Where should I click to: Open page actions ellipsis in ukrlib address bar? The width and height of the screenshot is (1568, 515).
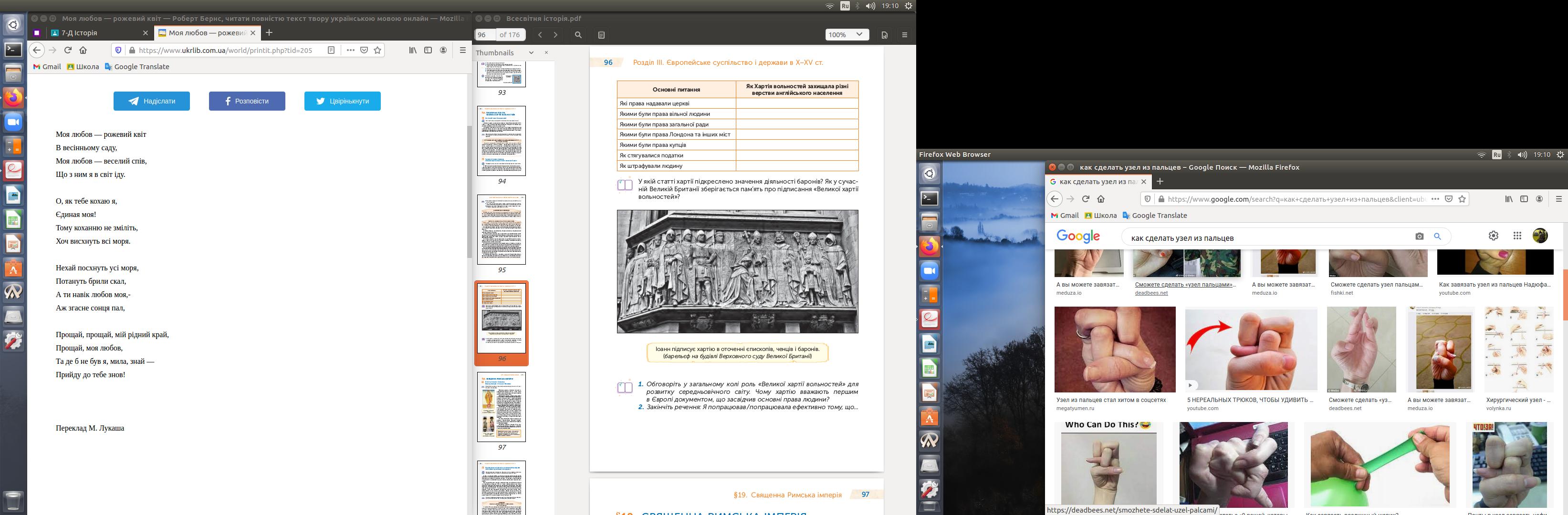click(x=350, y=51)
